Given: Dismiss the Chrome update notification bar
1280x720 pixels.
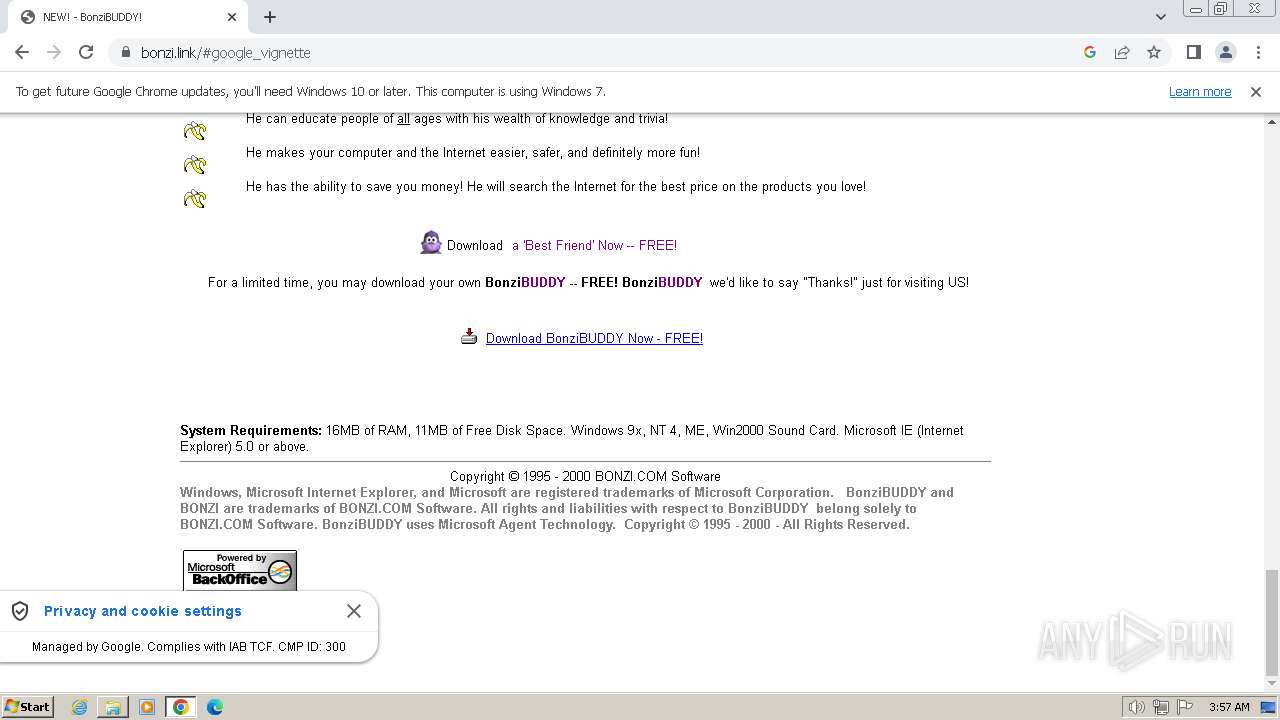Looking at the screenshot, I should (1256, 91).
